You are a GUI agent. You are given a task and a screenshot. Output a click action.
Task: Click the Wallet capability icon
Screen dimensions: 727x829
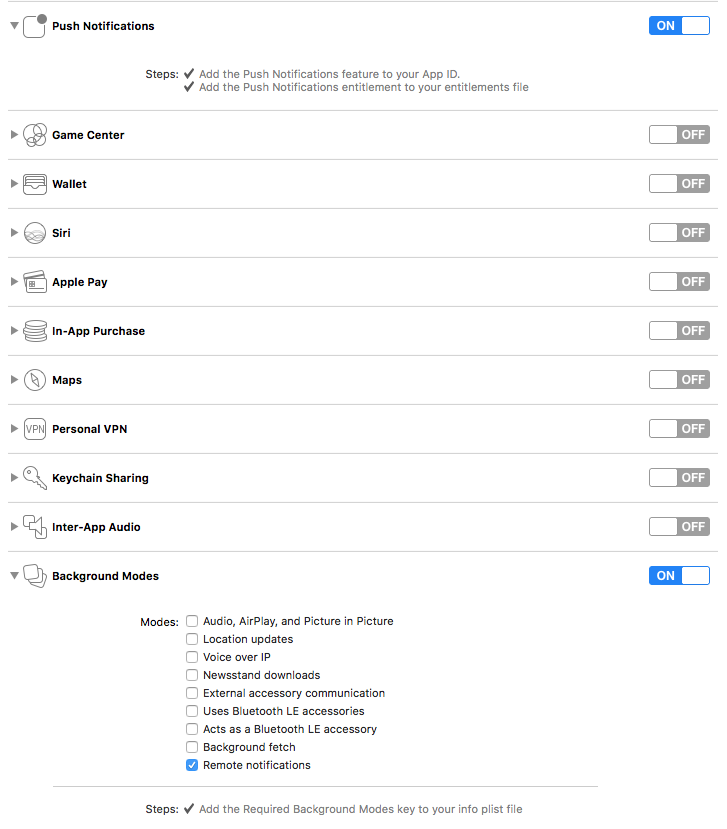pos(35,184)
